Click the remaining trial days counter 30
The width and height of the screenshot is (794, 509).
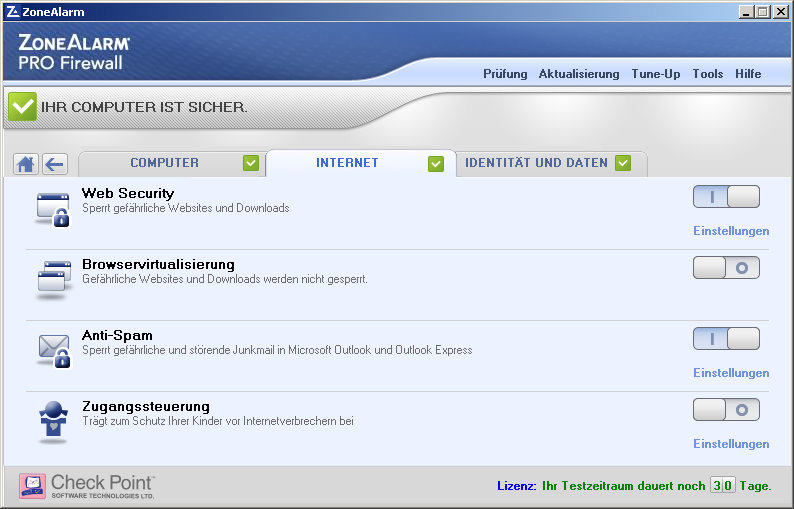click(x=723, y=486)
